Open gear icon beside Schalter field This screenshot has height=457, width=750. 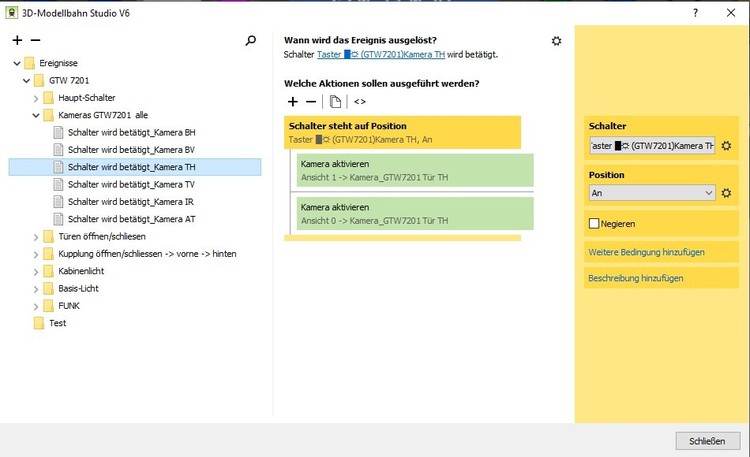pyautogui.click(x=727, y=146)
